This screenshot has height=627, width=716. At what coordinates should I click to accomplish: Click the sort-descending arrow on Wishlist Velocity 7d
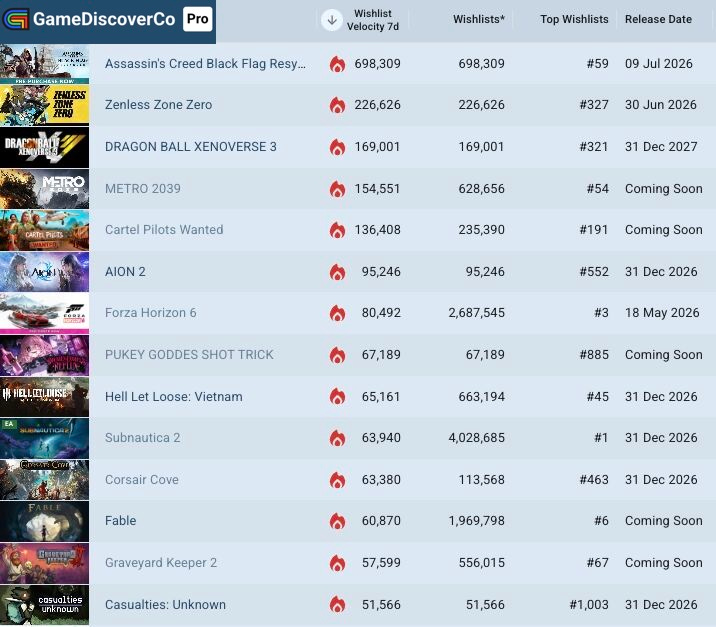coord(332,20)
